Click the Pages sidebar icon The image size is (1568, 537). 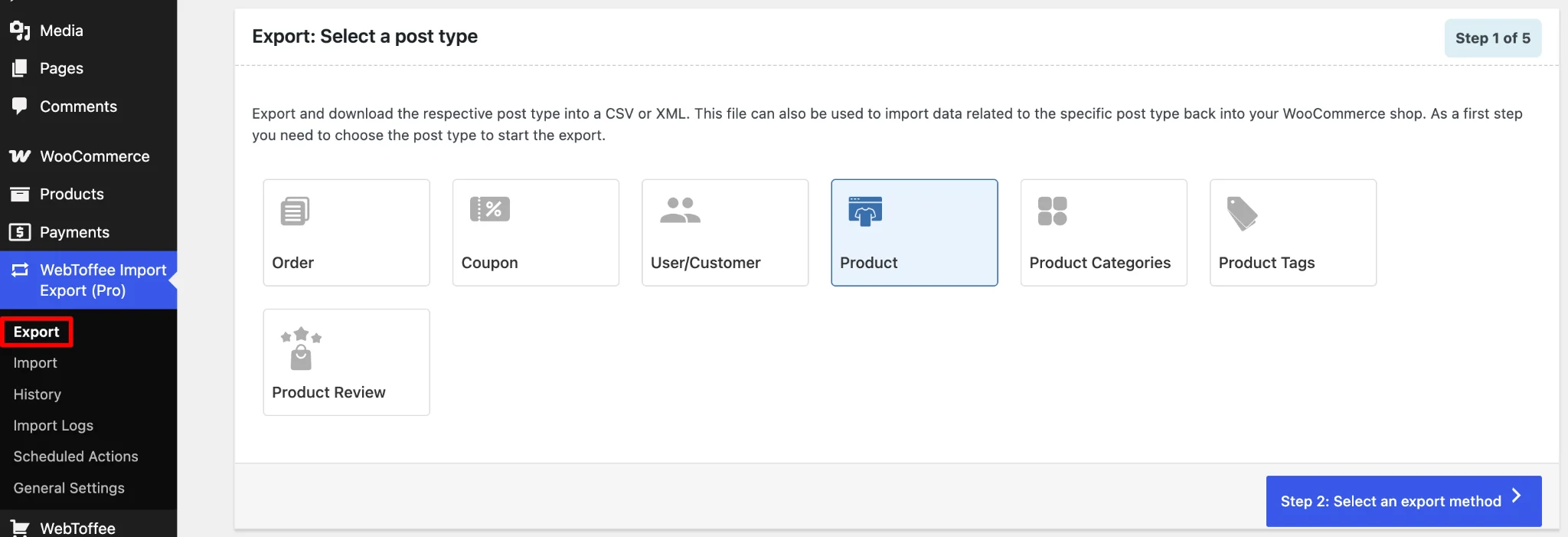(x=20, y=68)
